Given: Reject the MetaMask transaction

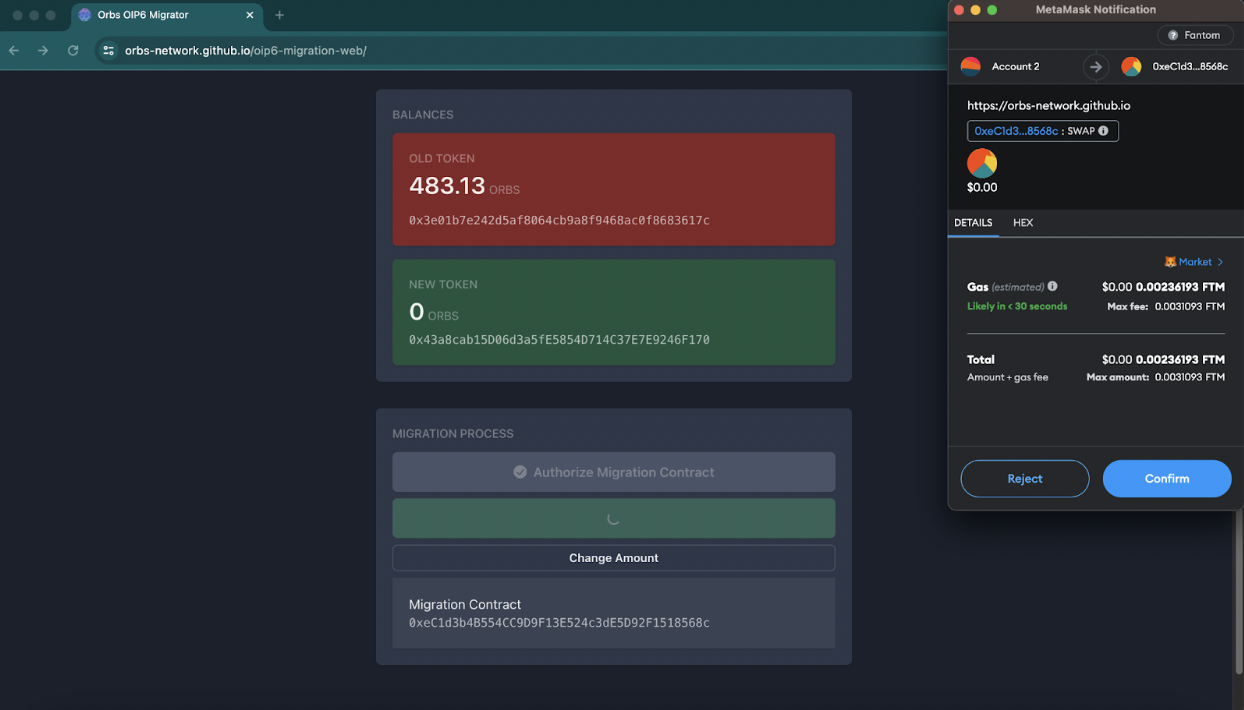Looking at the screenshot, I should pyautogui.click(x=1025, y=479).
